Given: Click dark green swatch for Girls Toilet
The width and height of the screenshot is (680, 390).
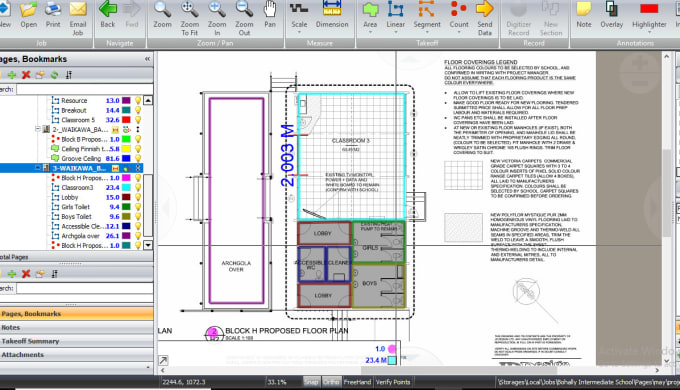Looking at the screenshot, I should click(x=126, y=207).
